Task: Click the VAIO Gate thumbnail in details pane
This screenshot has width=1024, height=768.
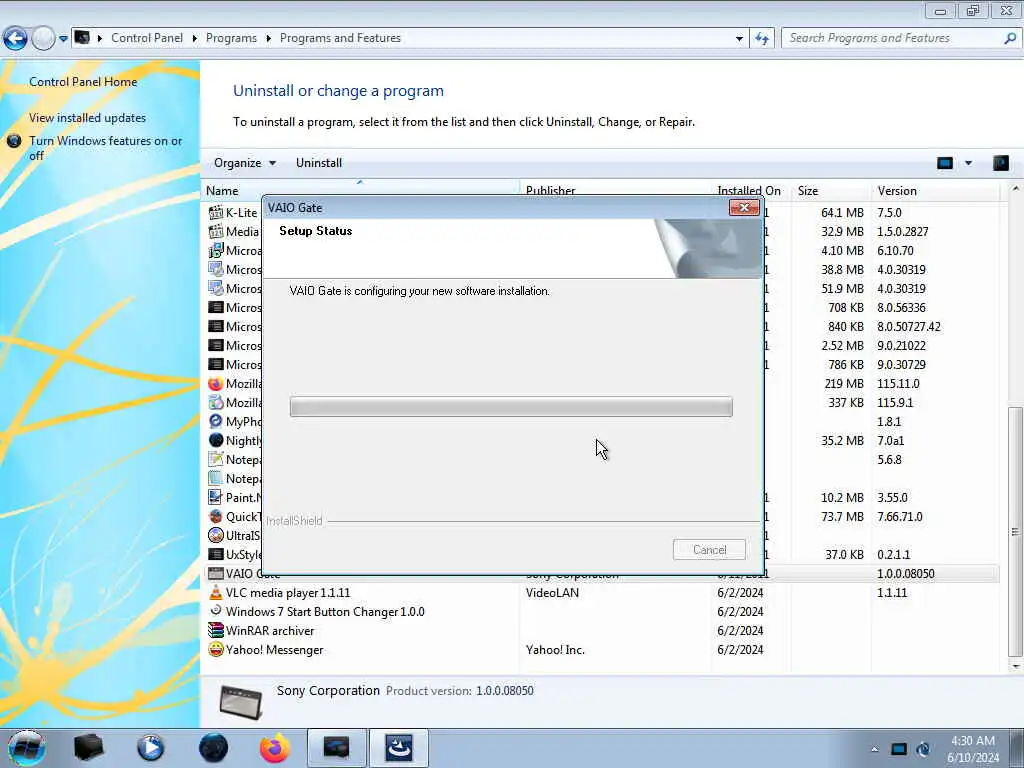Action: pos(241,701)
